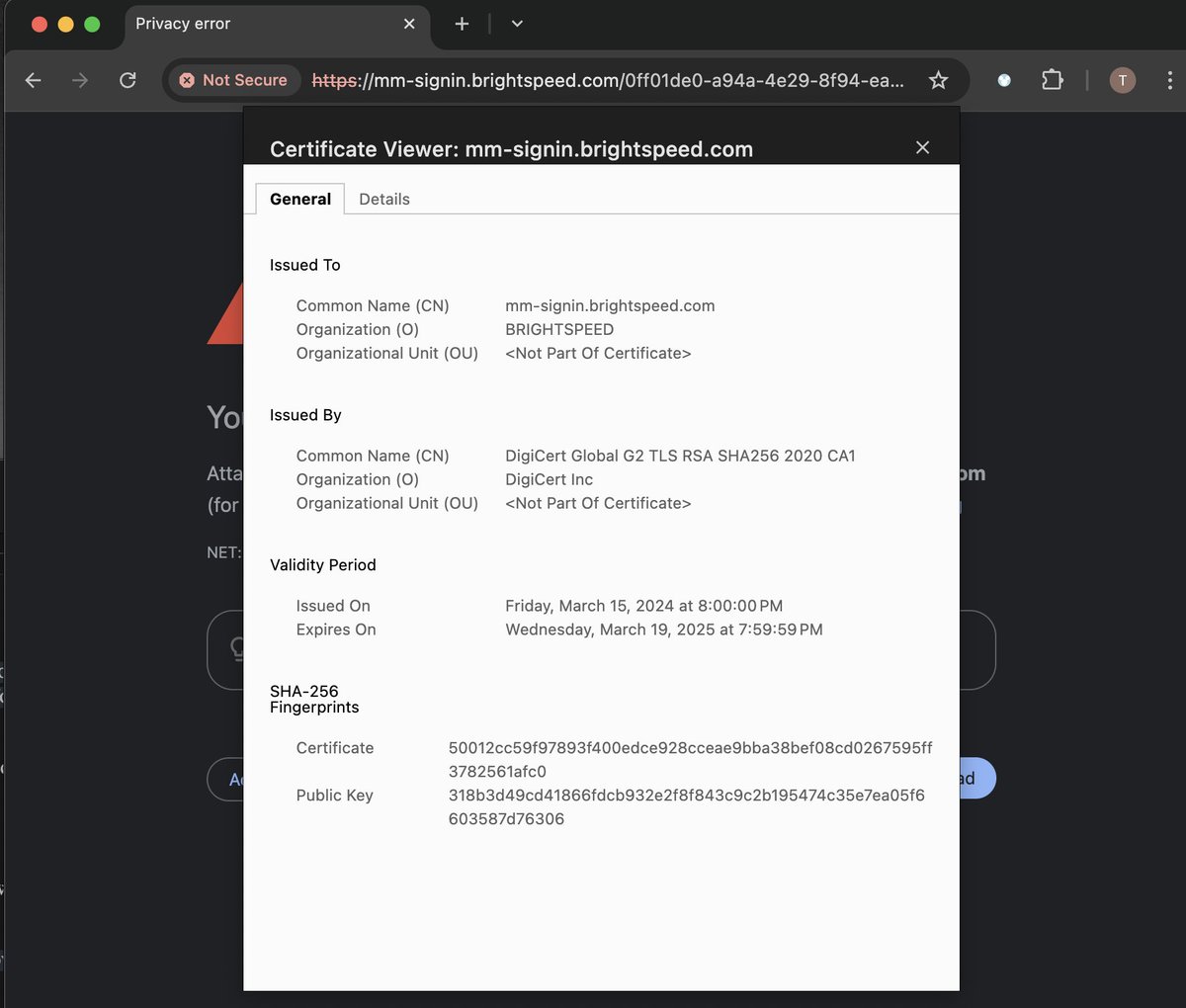Click the green fullscreen window button

[92, 24]
